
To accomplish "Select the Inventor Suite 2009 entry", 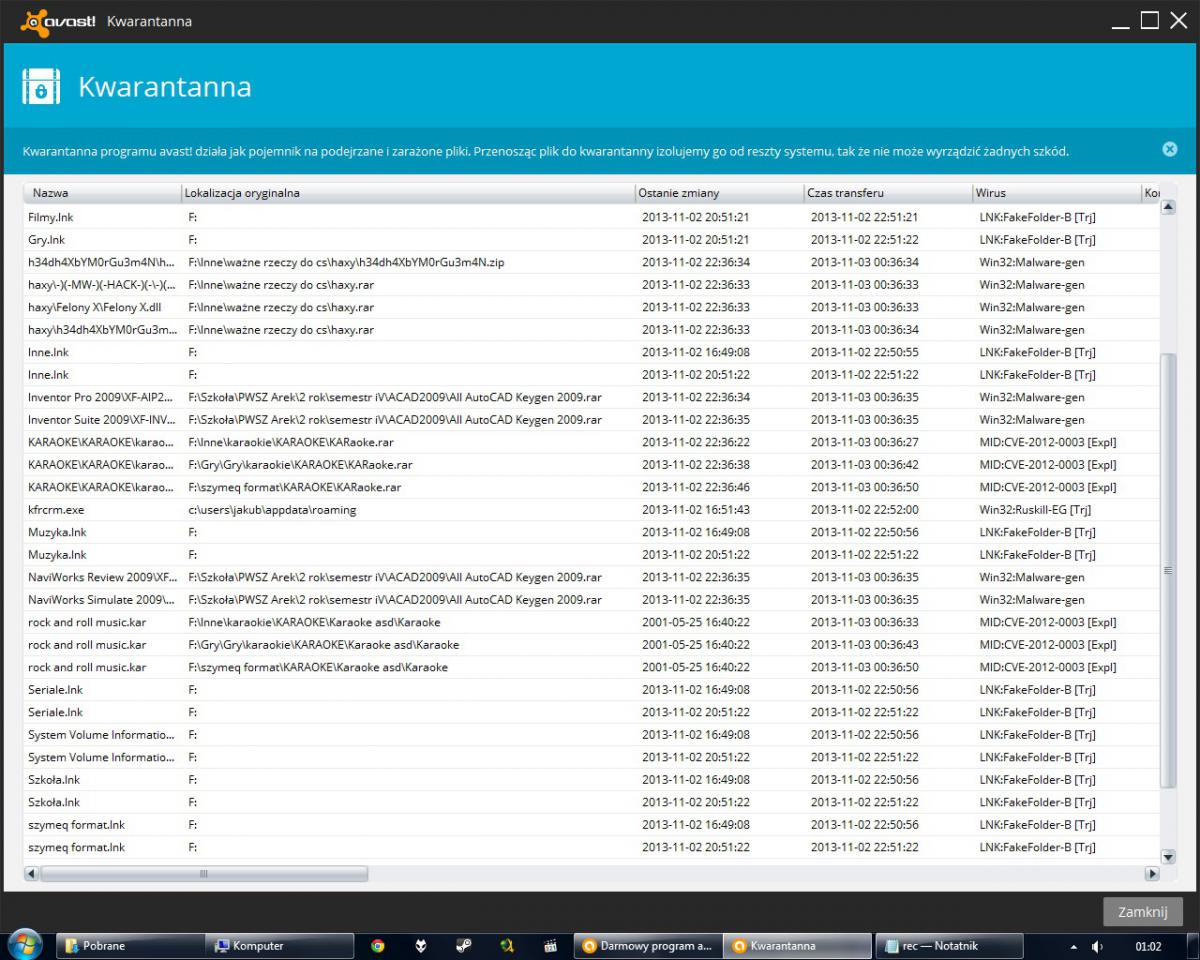I will [101, 420].
